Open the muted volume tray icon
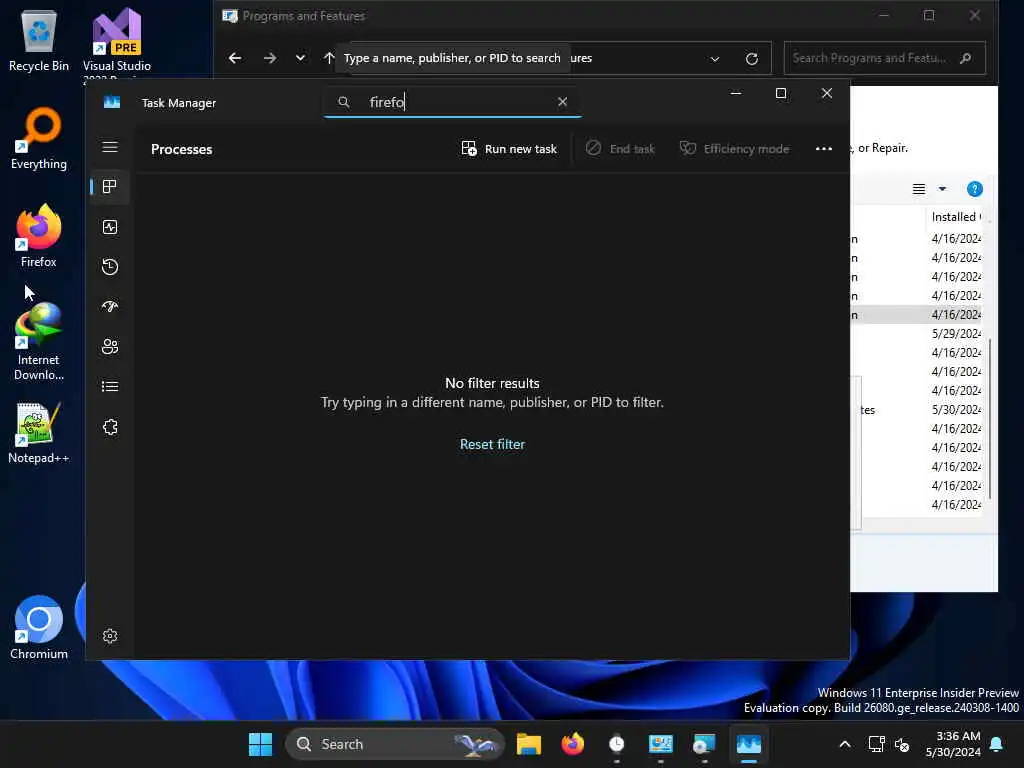This screenshot has height=768, width=1024. point(902,744)
